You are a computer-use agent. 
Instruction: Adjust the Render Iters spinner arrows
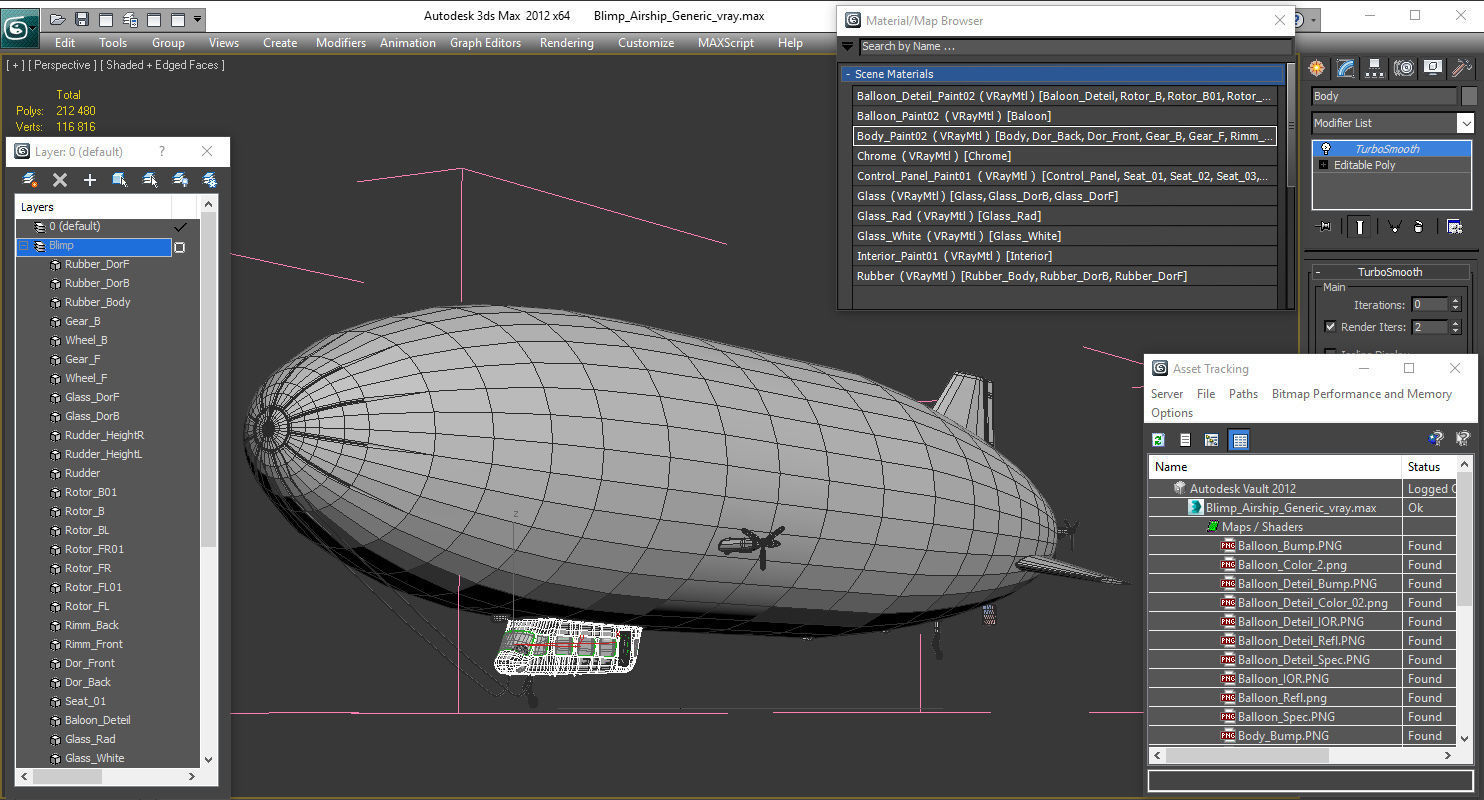(1455, 327)
